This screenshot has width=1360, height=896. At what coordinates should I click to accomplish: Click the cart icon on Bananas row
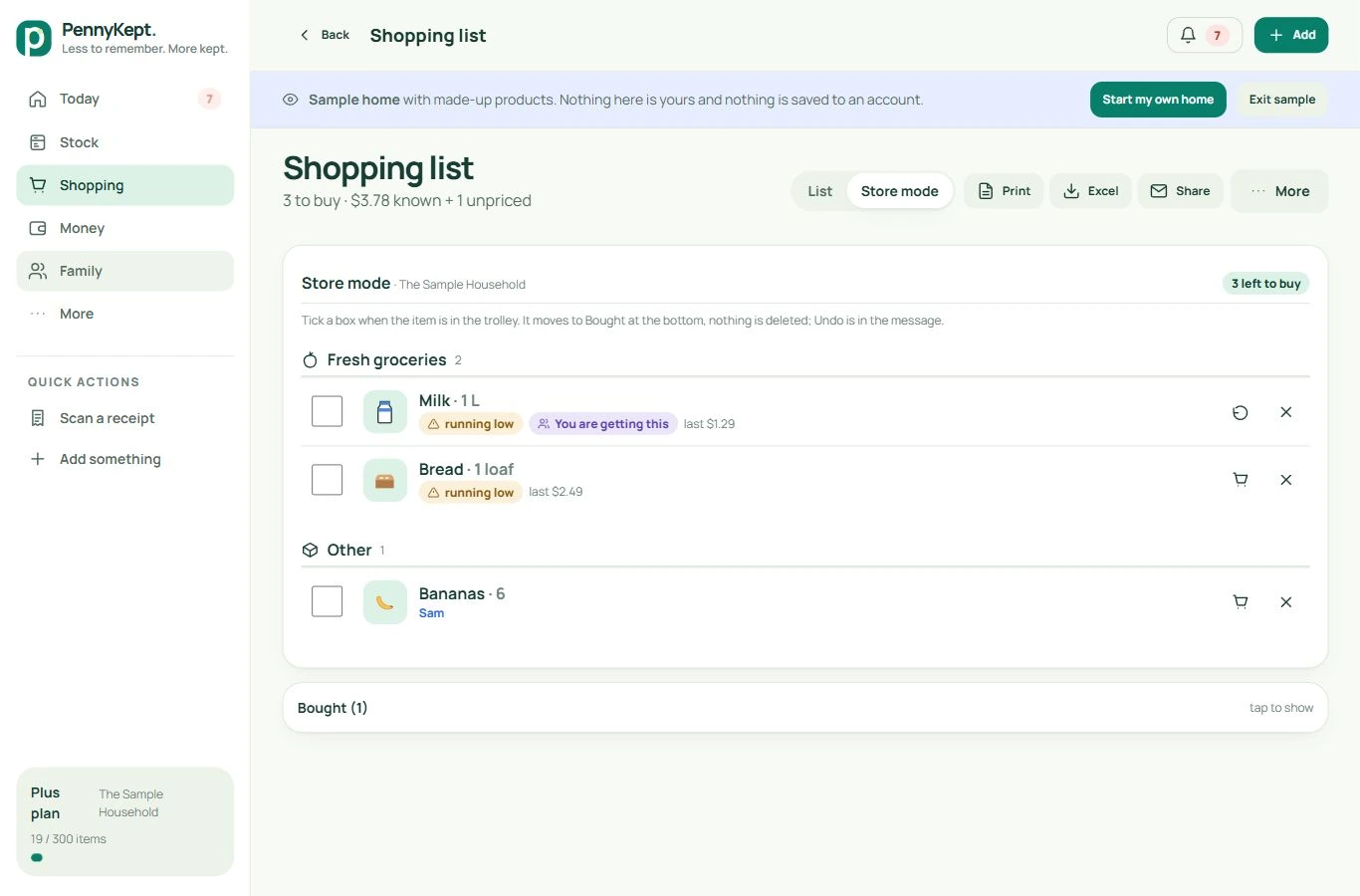1241,602
